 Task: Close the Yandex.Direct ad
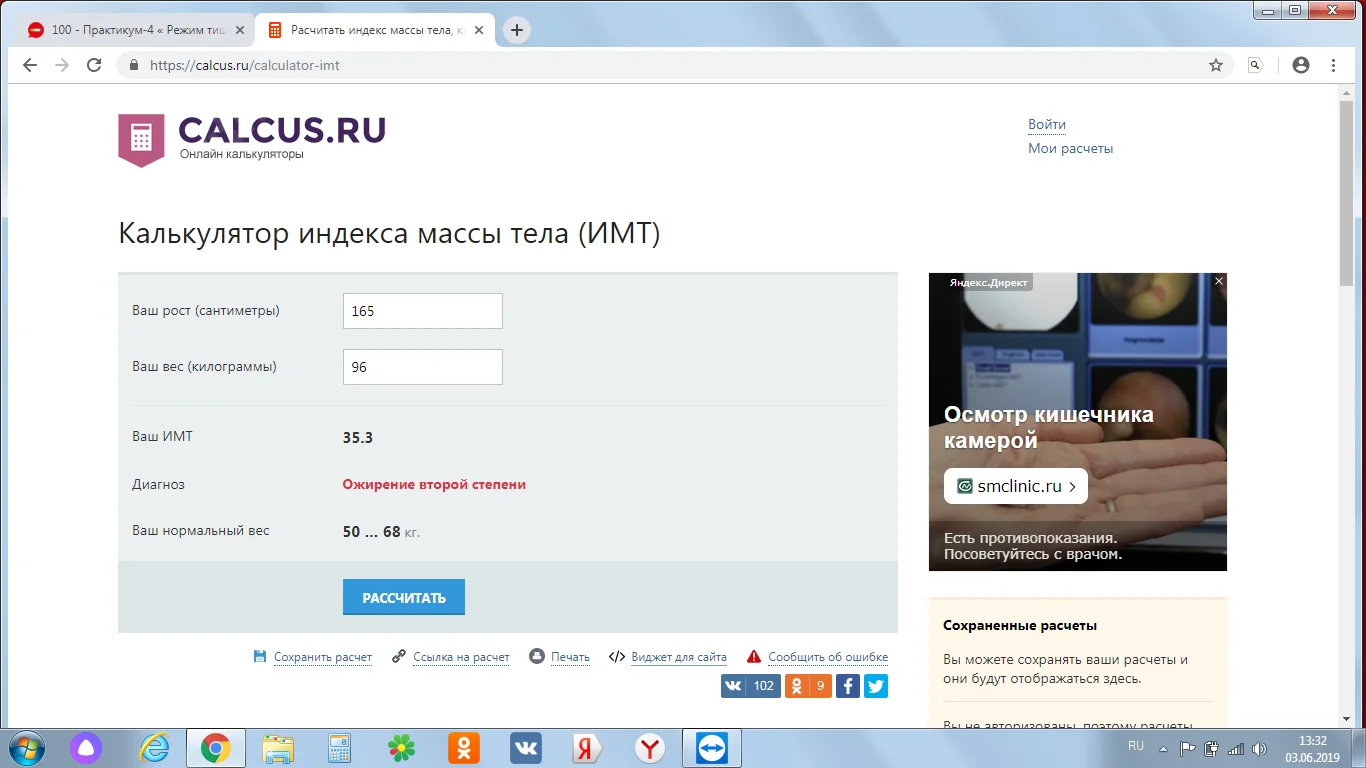(1219, 282)
